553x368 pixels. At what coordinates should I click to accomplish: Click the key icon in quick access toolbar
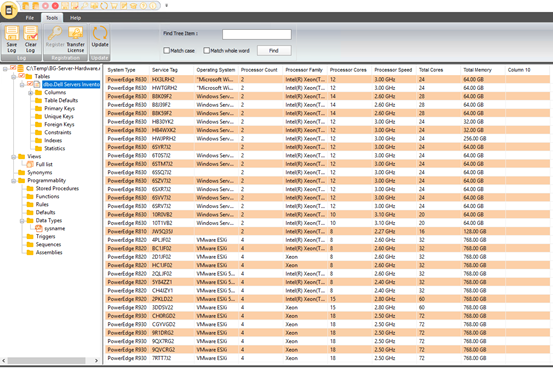[85, 6]
